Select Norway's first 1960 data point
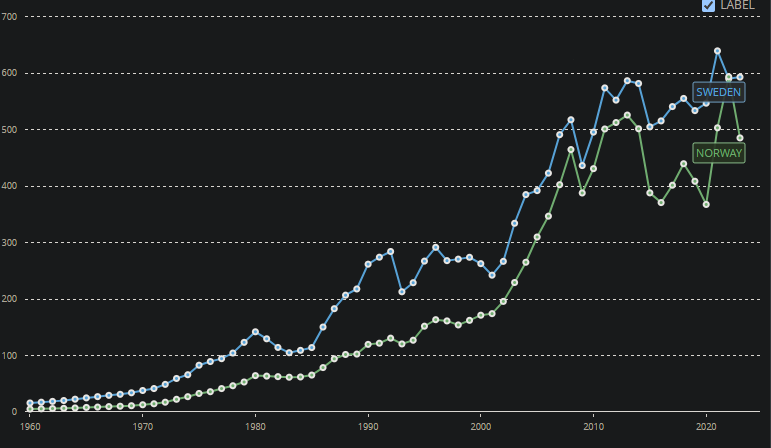Viewport: 771px width, 448px height. pos(30,409)
